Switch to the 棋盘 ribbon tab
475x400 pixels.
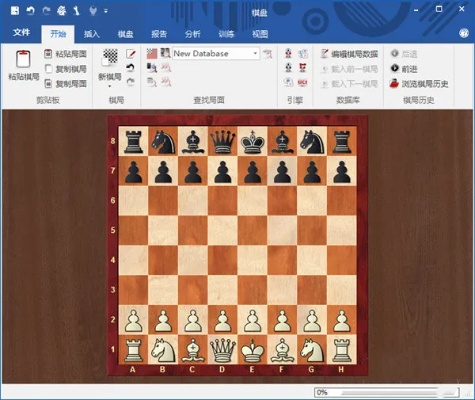(125, 34)
